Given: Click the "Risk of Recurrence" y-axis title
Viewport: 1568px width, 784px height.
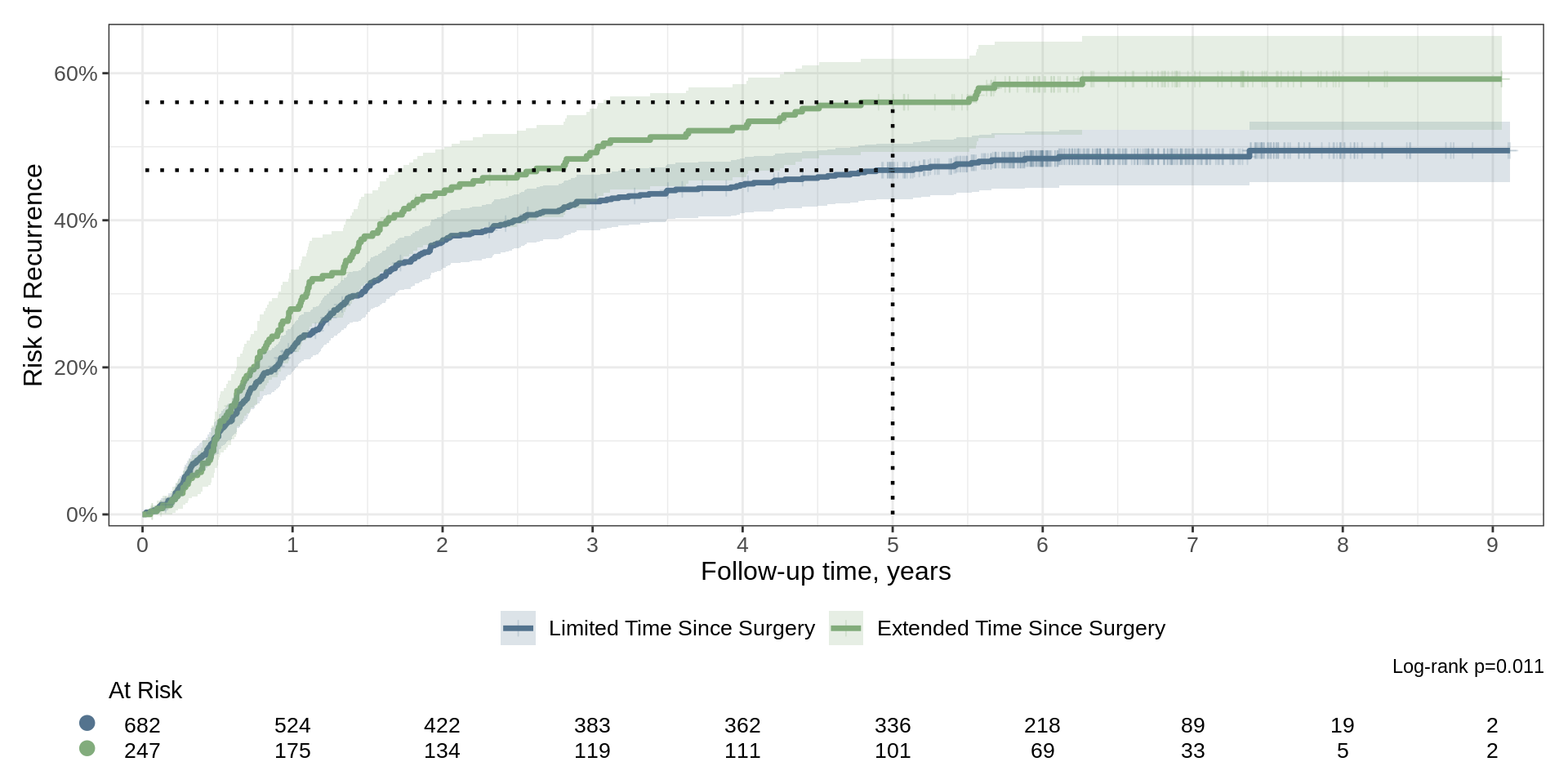Looking at the screenshot, I should pos(33,275).
